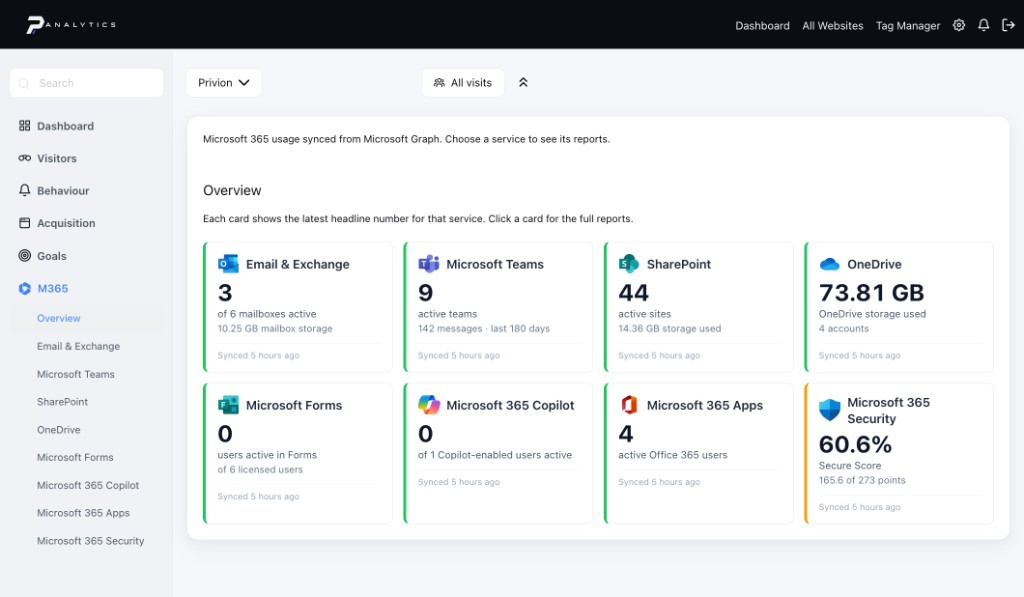Open Email & Exchange submenu item

click(78, 346)
